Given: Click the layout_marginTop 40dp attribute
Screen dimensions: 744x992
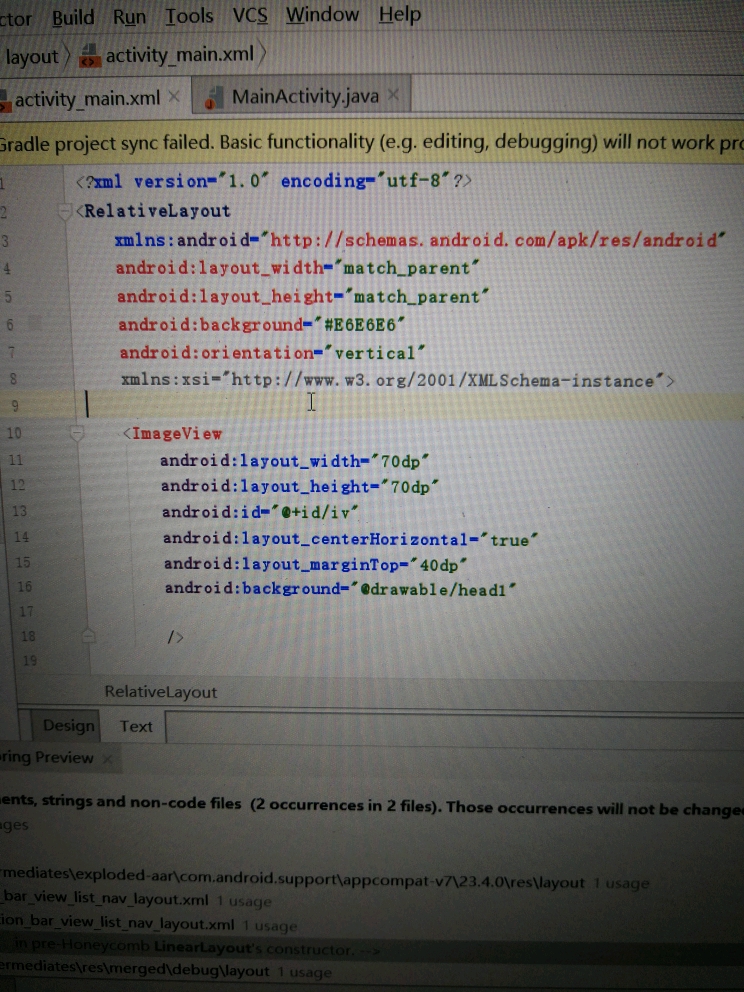Looking at the screenshot, I should pyautogui.click(x=315, y=564).
